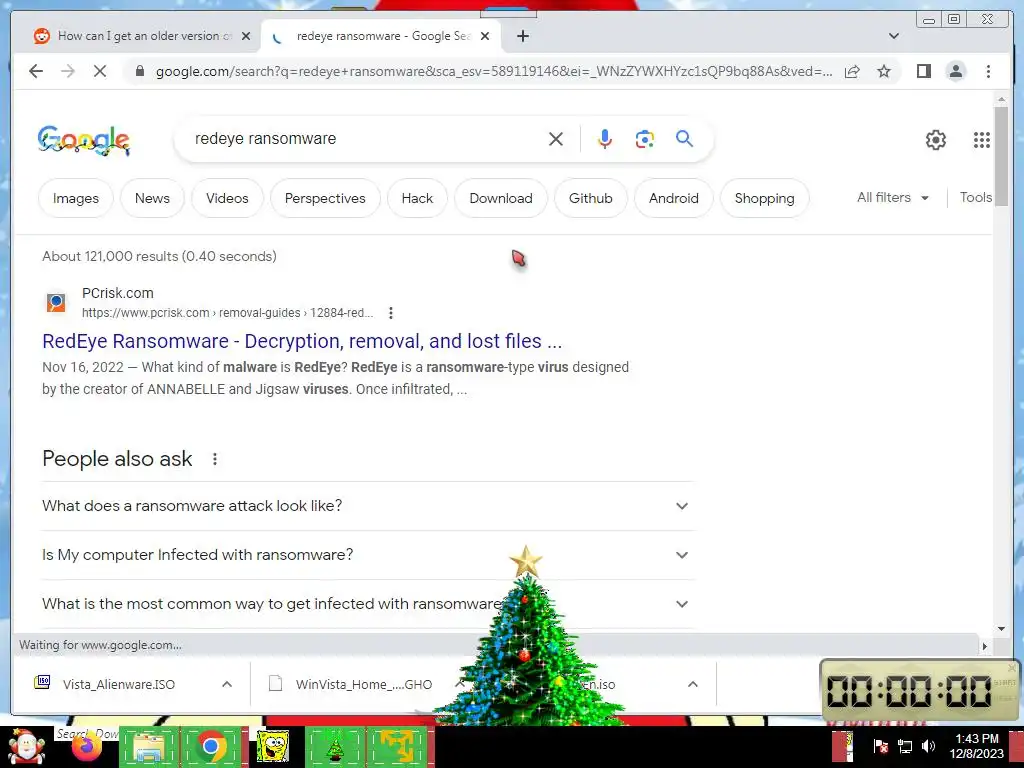Open People also ask options menu
The height and width of the screenshot is (768, 1024).
click(x=215, y=459)
